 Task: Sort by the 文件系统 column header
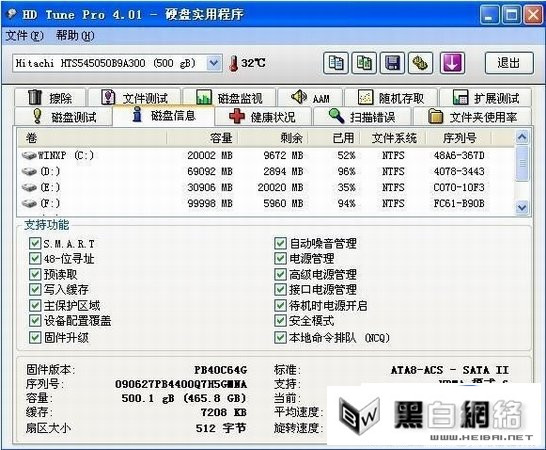pyautogui.click(x=393, y=138)
